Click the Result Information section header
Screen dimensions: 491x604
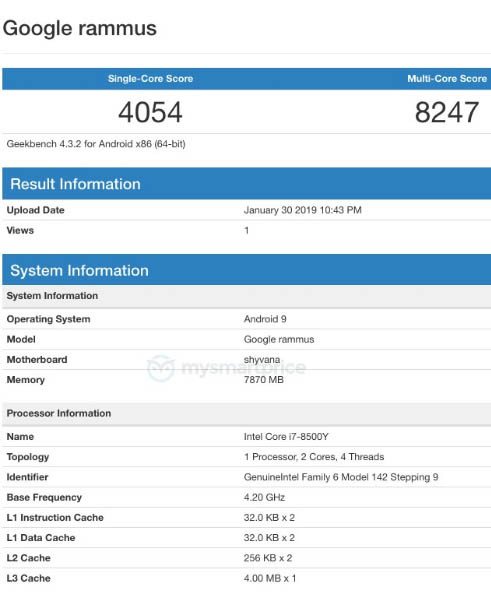[246, 184]
